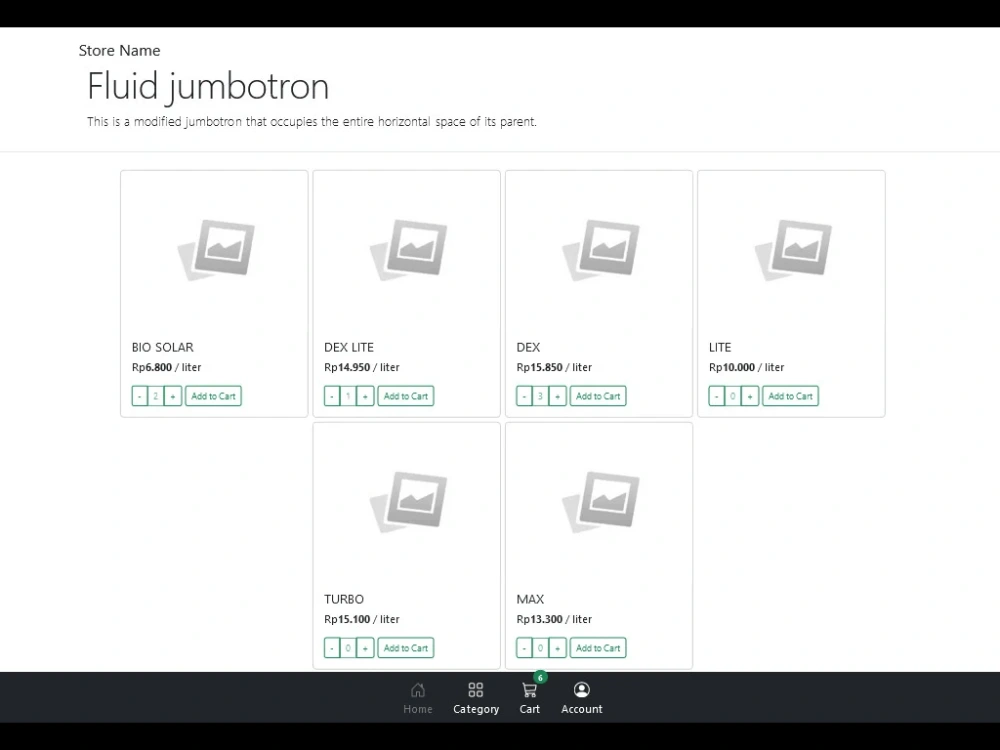Image resolution: width=1000 pixels, height=750 pixels.
Task: Open the MAX product image
Action: click(x=600, y=502)
